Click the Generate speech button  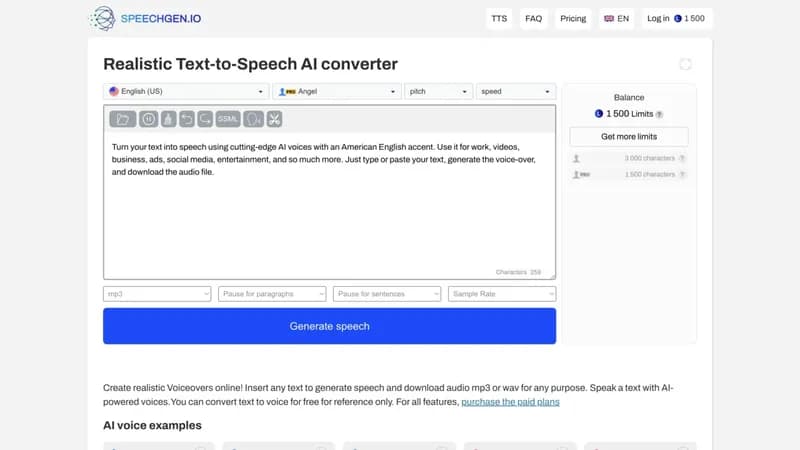(330, 326)
